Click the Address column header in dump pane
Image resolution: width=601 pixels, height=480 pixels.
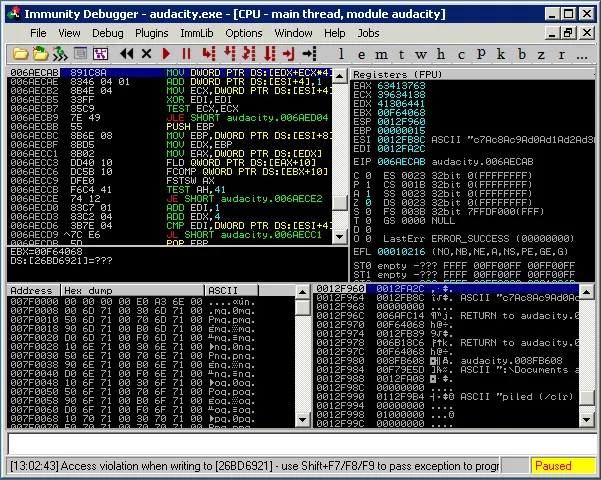click(x=33, y=290)
